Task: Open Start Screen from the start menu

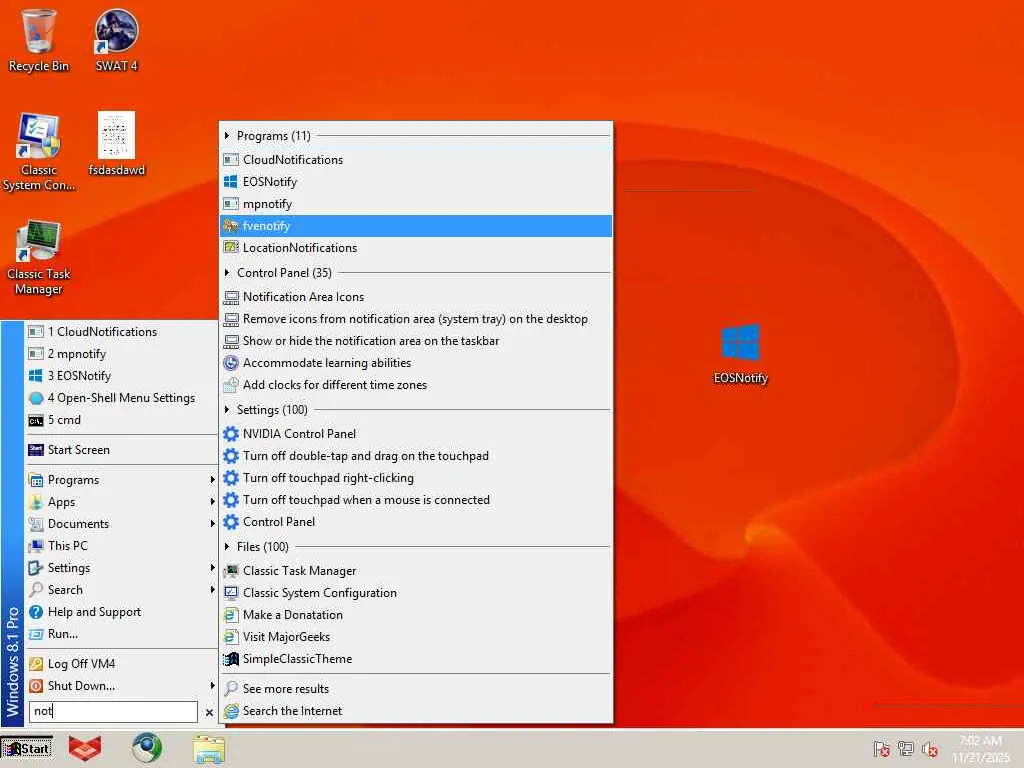Action: 121,450
